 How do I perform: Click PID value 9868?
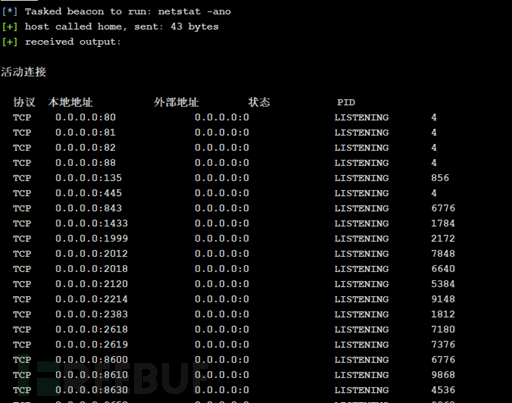pyautogui.click(x=443, y=375)
